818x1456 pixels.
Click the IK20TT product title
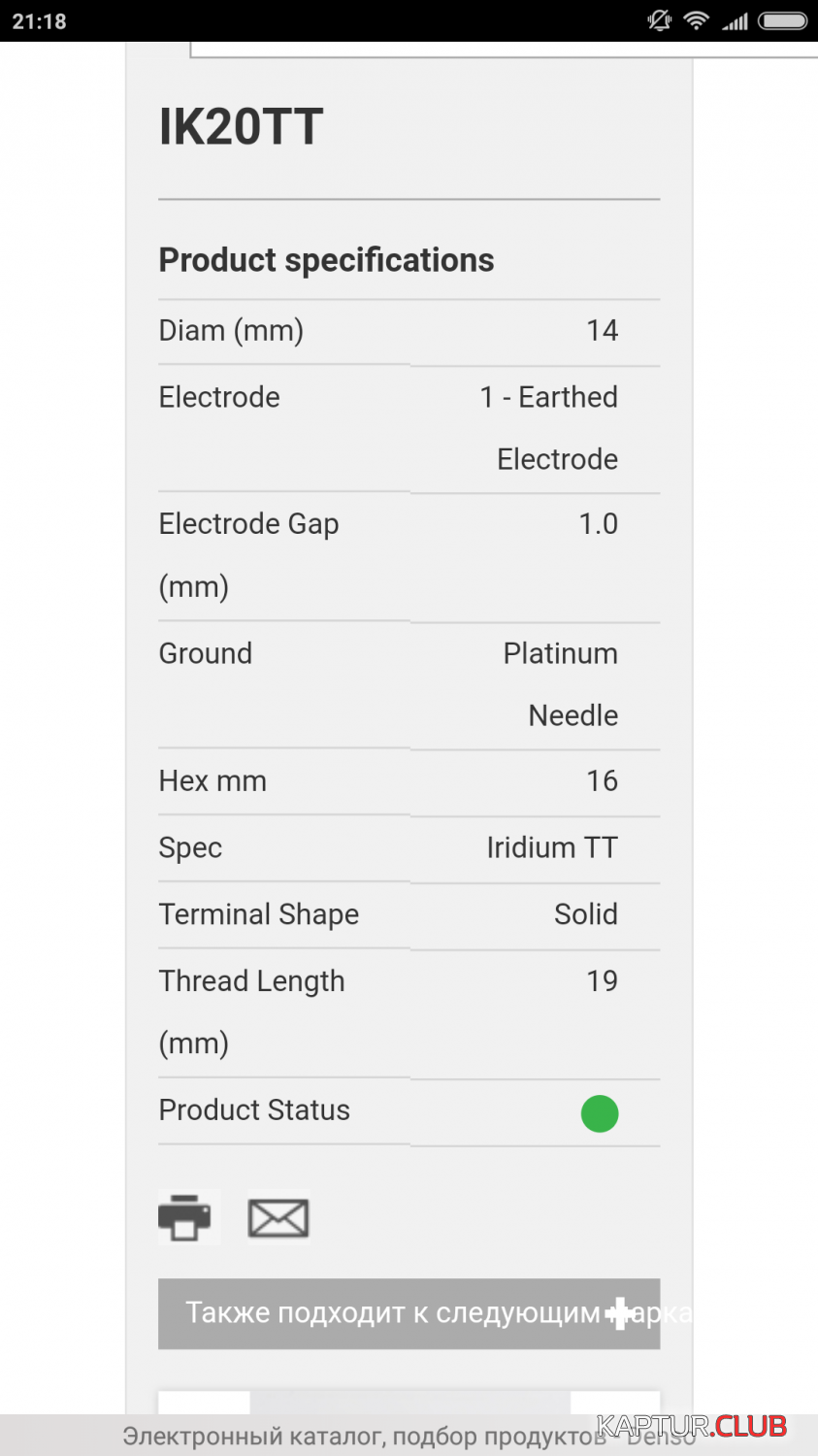(x=241, y=127)
